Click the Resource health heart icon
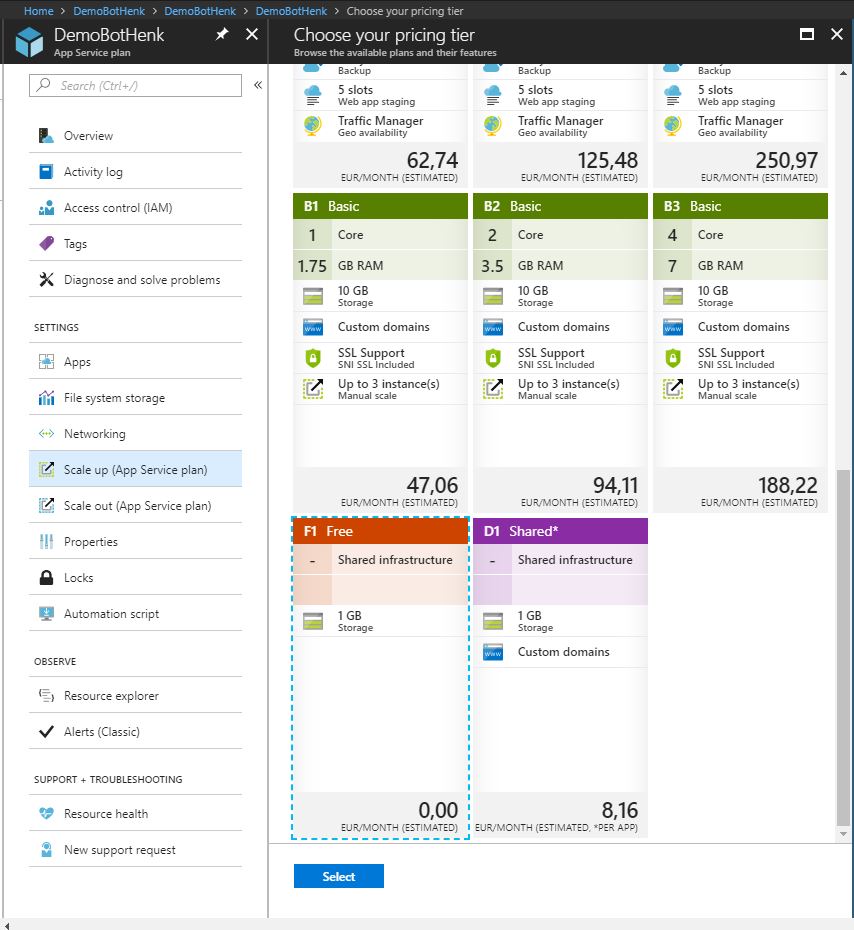This screenshot has height=930, width=854. tap(46, 813)
